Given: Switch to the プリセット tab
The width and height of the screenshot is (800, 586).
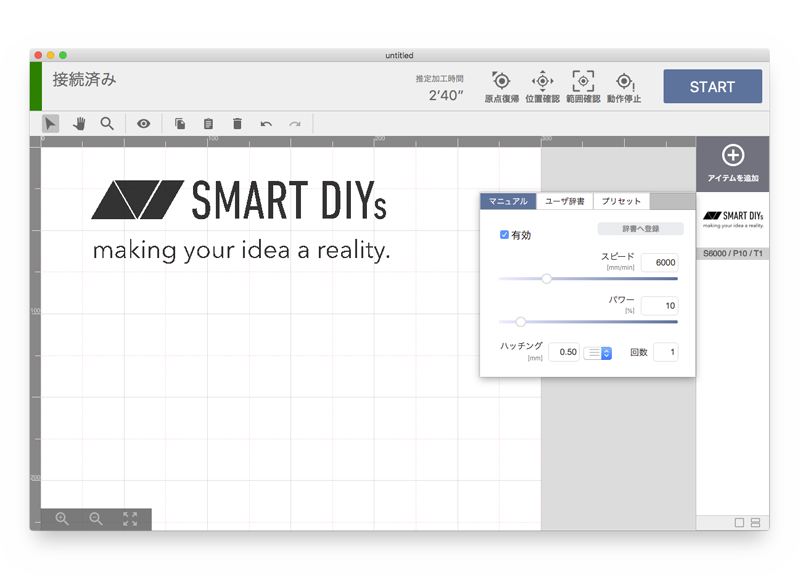Looking at the screenshot, I should tap(620, 200).
